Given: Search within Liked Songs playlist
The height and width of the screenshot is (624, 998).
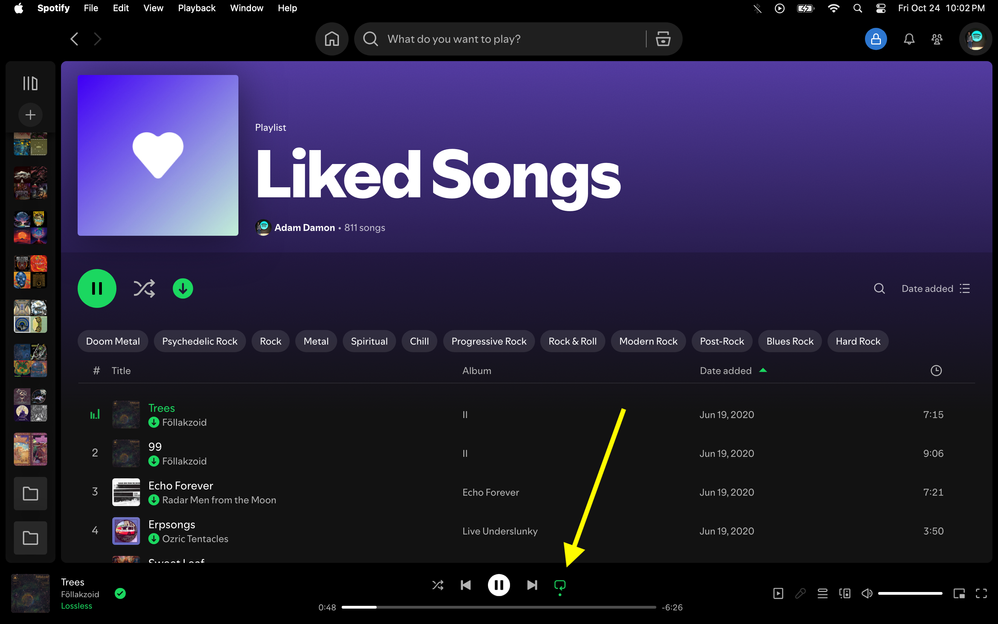Looking at the screenshot, I should [879, 289].
